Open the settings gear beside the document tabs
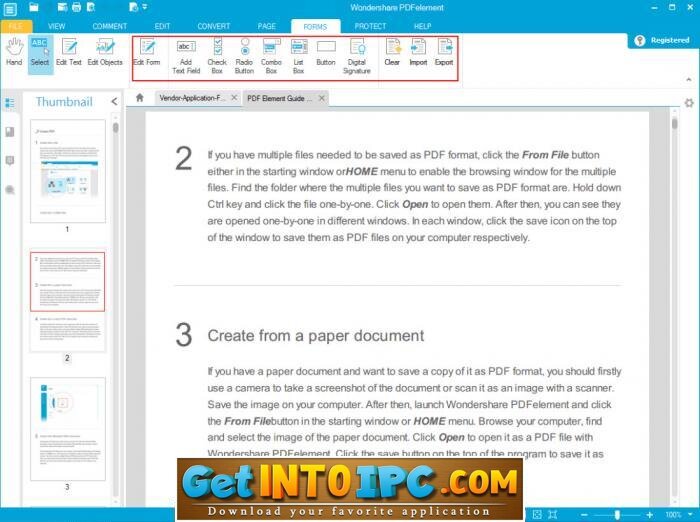The image size is (700, 522). click(689, 103)
